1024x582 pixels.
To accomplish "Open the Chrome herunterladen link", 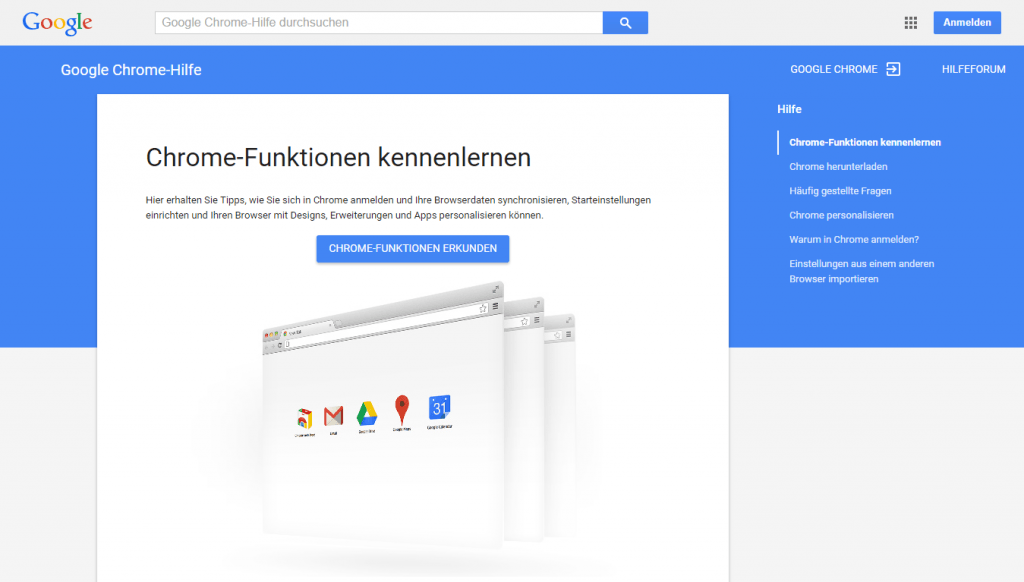I will click(x=838, y=167).
